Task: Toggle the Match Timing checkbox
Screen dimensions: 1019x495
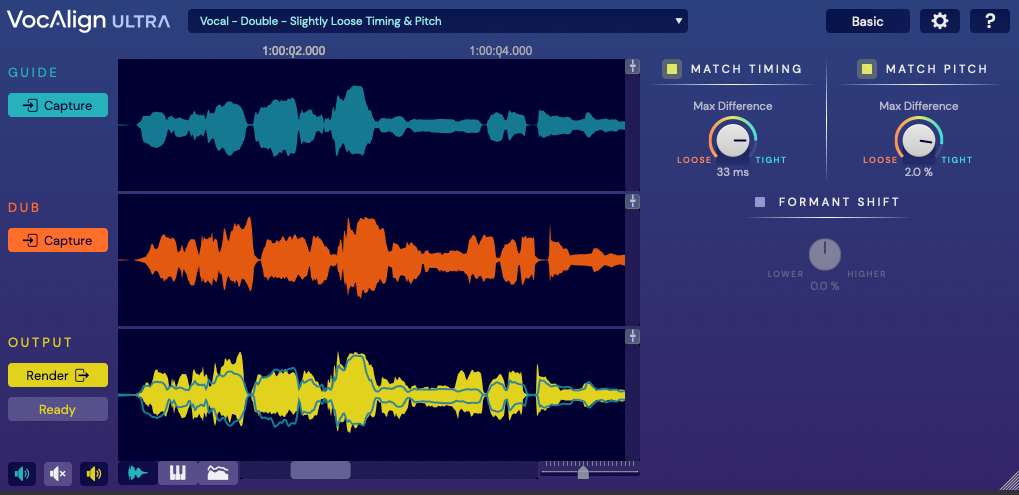Action: (x=672, y=69)
